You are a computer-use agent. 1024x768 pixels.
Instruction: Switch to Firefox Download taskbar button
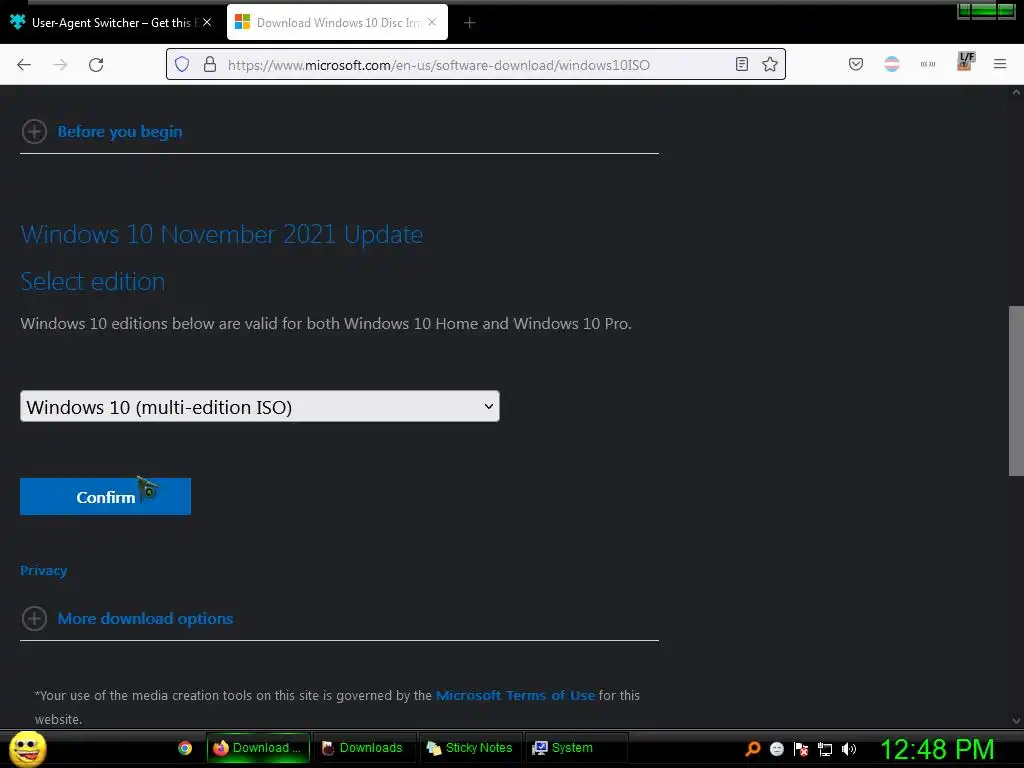(x=258, y=748)
